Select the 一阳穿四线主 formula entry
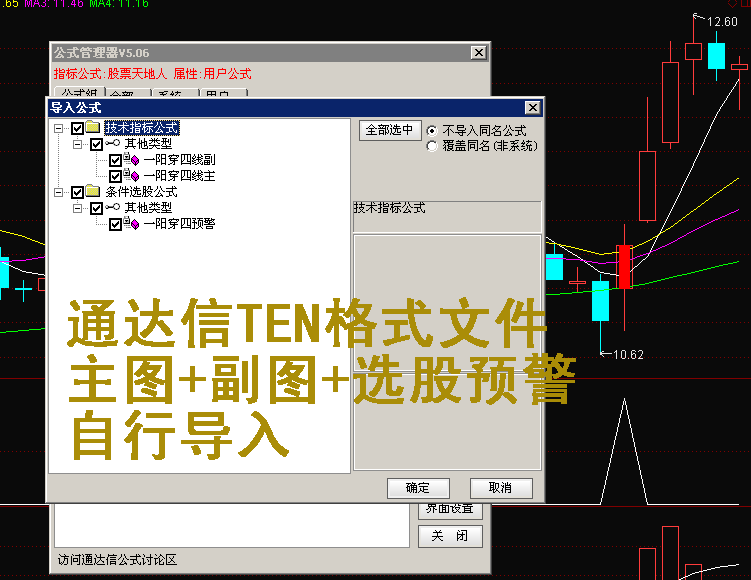This screenshot has height=580, width=751. [x=180, y=176]
